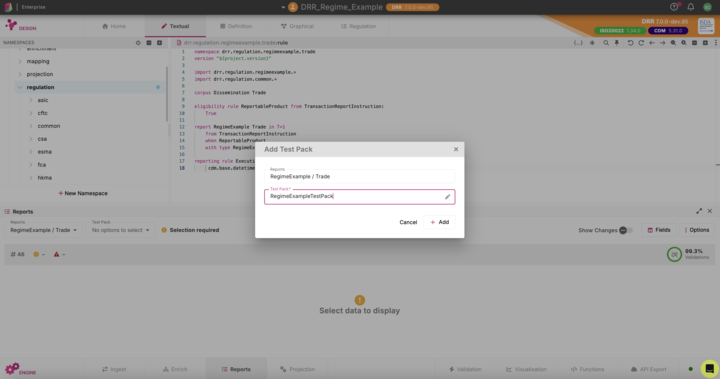Click the locate target icon in Namespaces header
The image size is (720, 379).
(138, 43)
